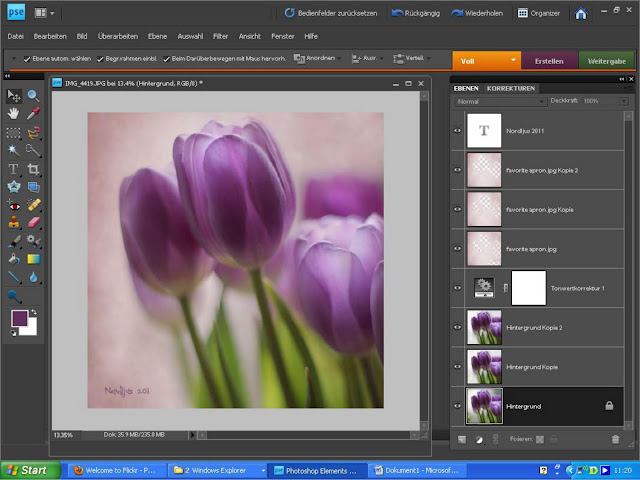640x480 pixels.
Task: Select the Hand tool
Action: (x=14, y=114)
